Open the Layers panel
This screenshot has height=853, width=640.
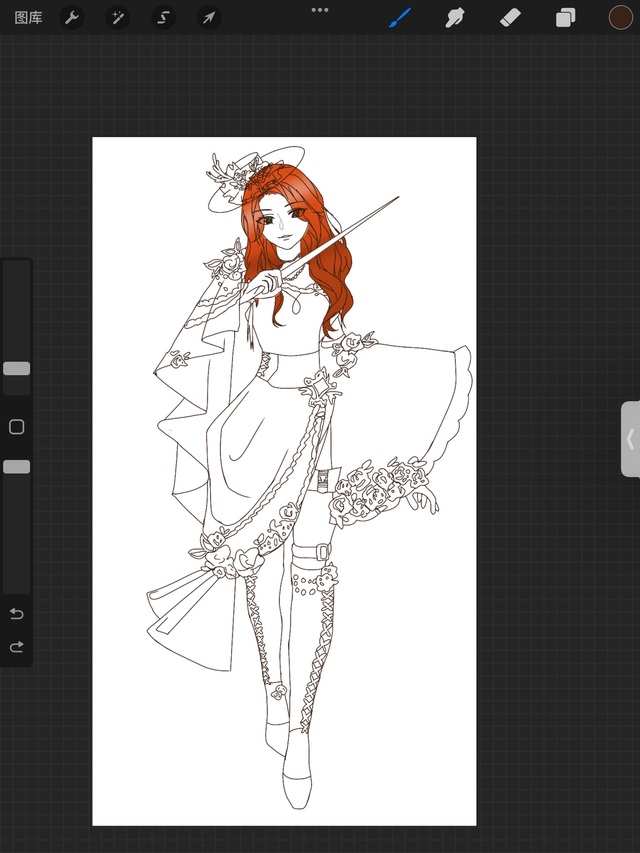pyautogui.click(x=565, y=17)
